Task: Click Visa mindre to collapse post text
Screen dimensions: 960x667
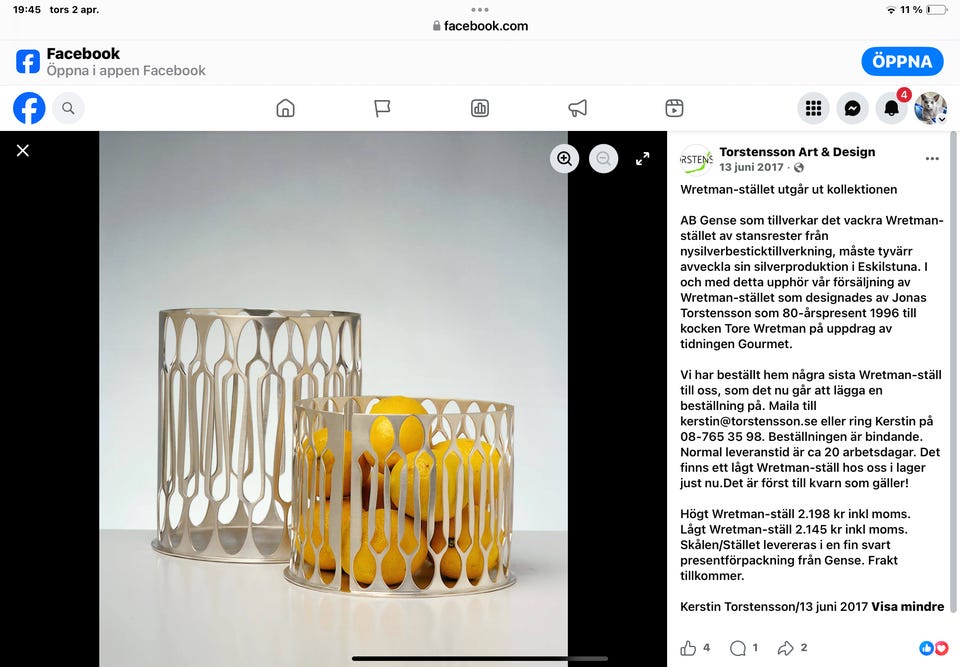Action: [x=907, y=606]
